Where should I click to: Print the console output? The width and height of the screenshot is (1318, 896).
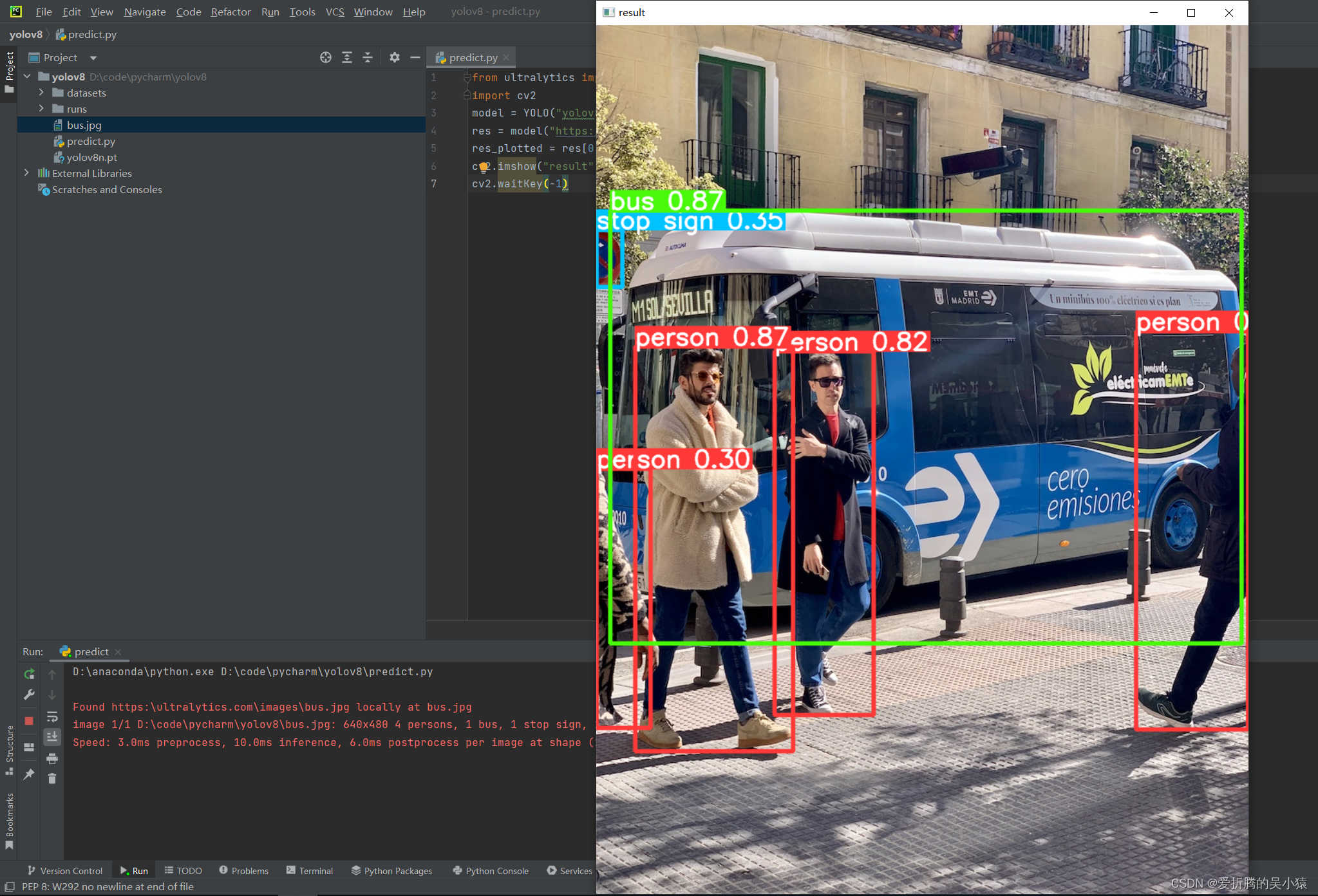[52, 758]
